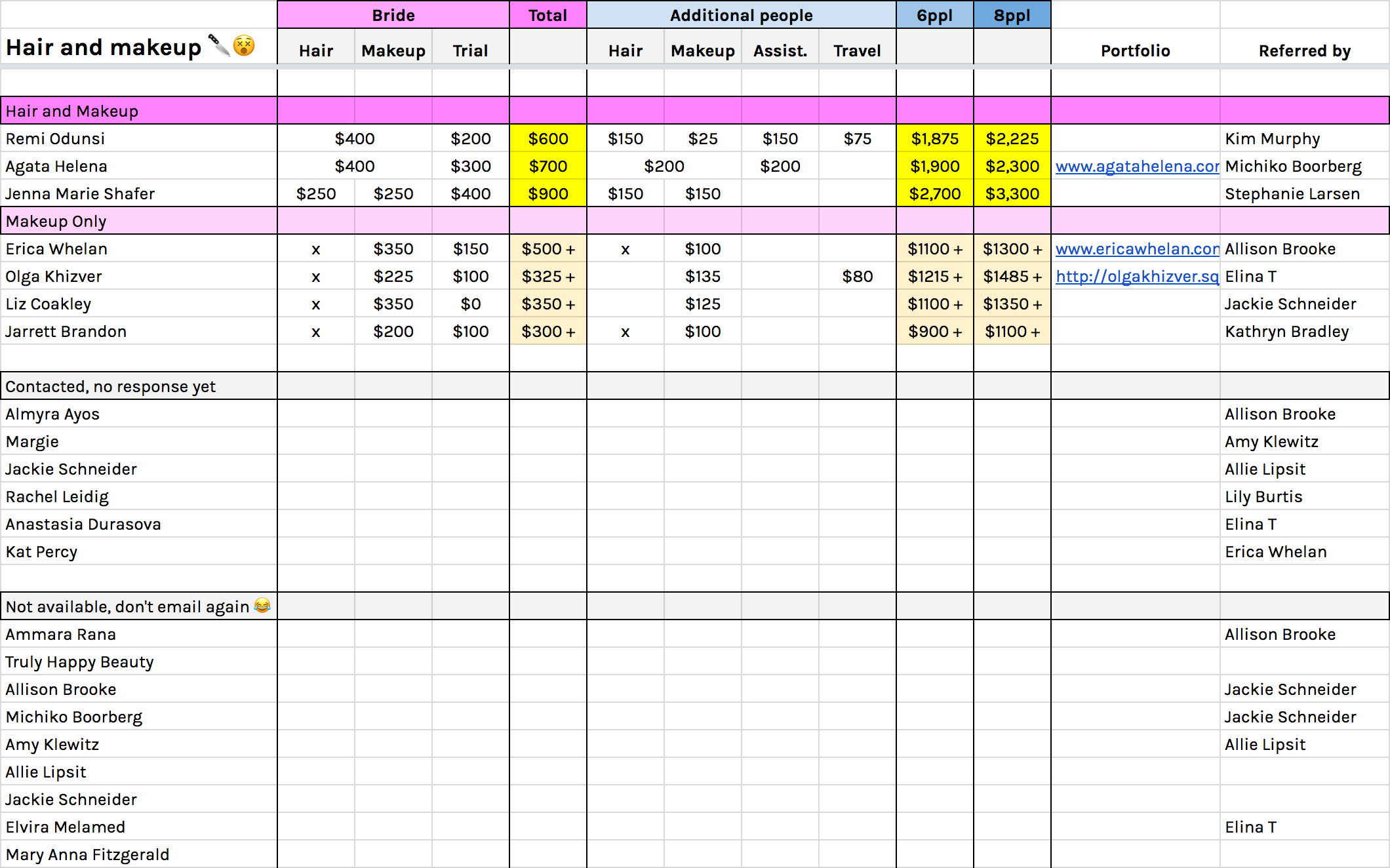Select the Almyra Ayos name cell
1390x868 pixels.
138,414
